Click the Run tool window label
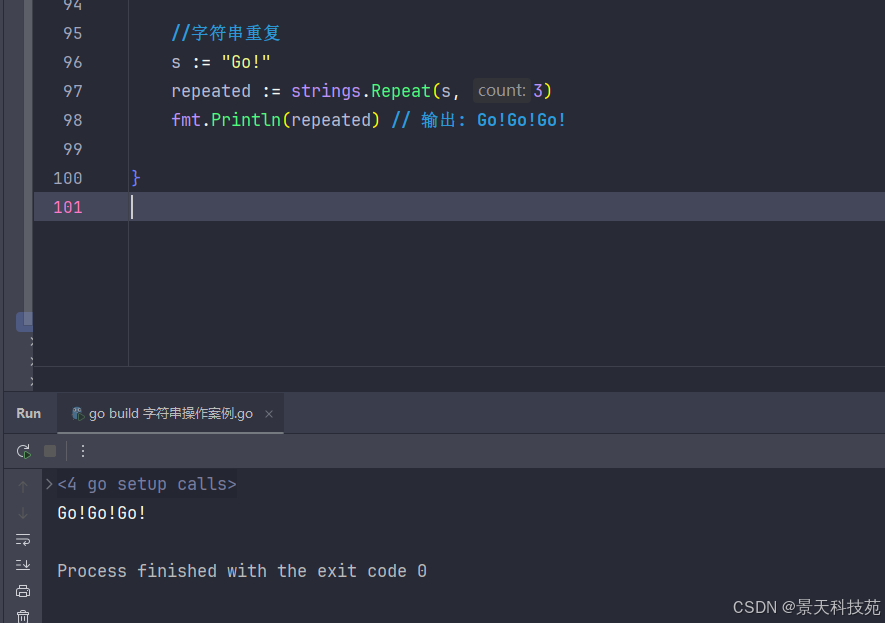This screenshot has height=623, width=885. click(x=29, y=413)
